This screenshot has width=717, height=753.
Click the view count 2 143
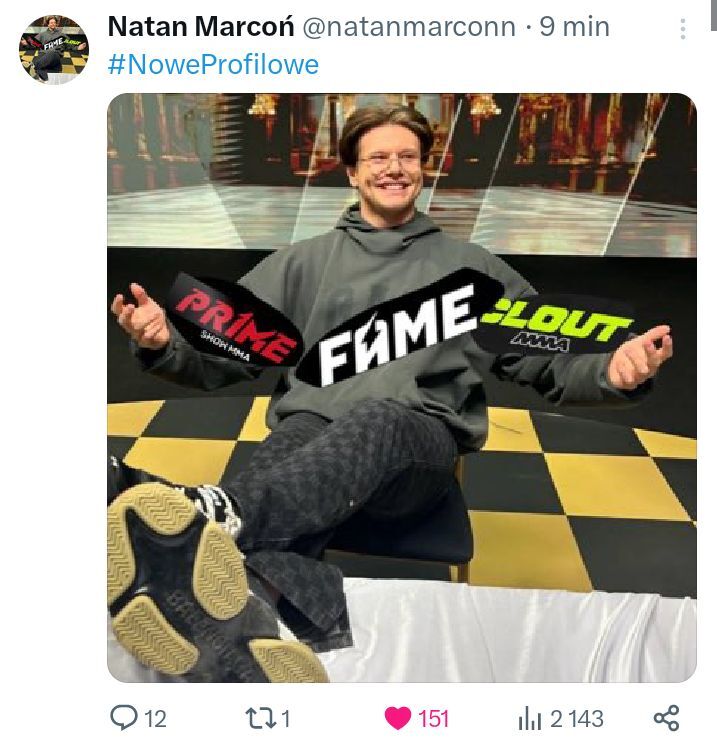coord(577,718)
